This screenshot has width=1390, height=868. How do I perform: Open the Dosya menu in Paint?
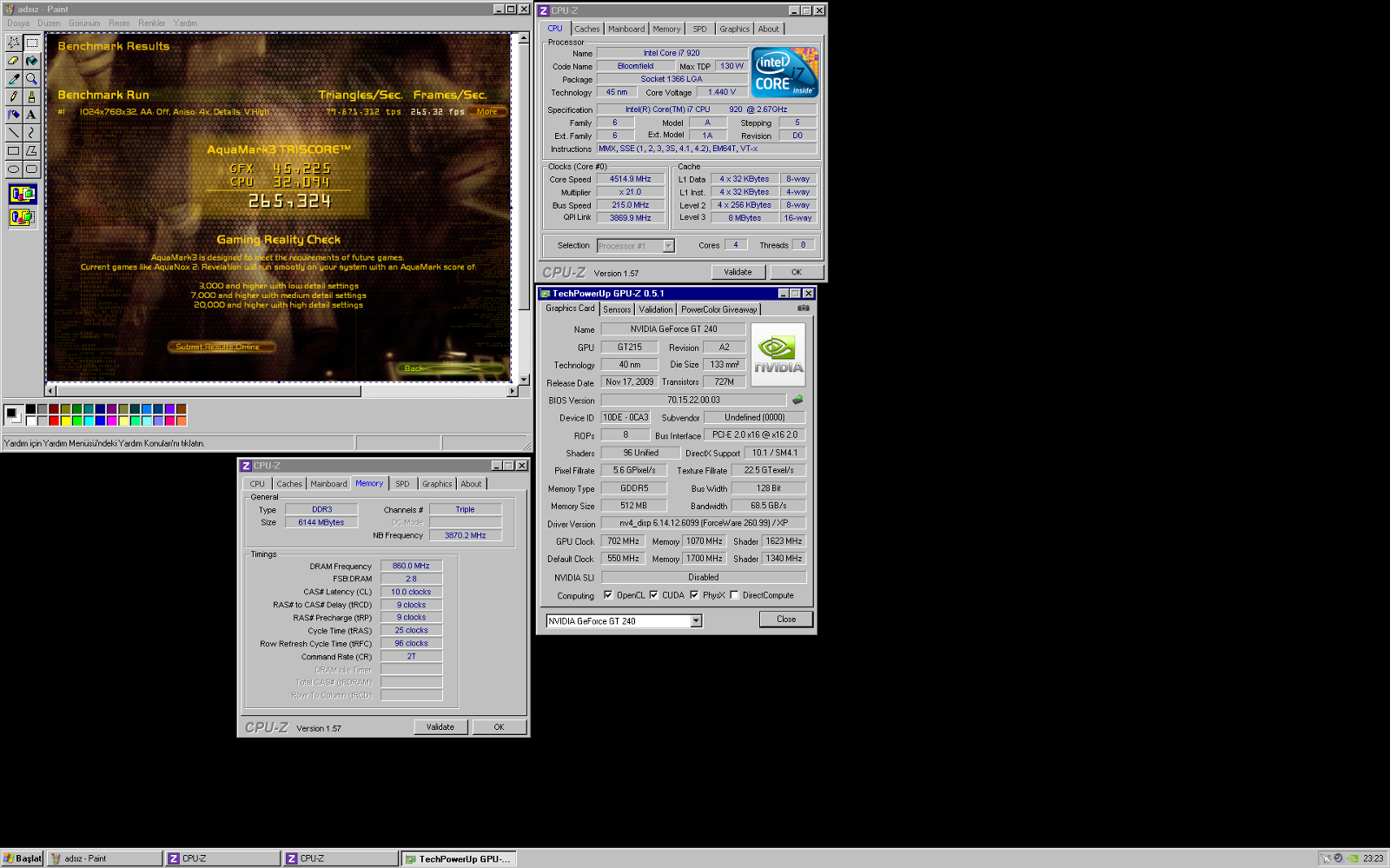(18, 23)
